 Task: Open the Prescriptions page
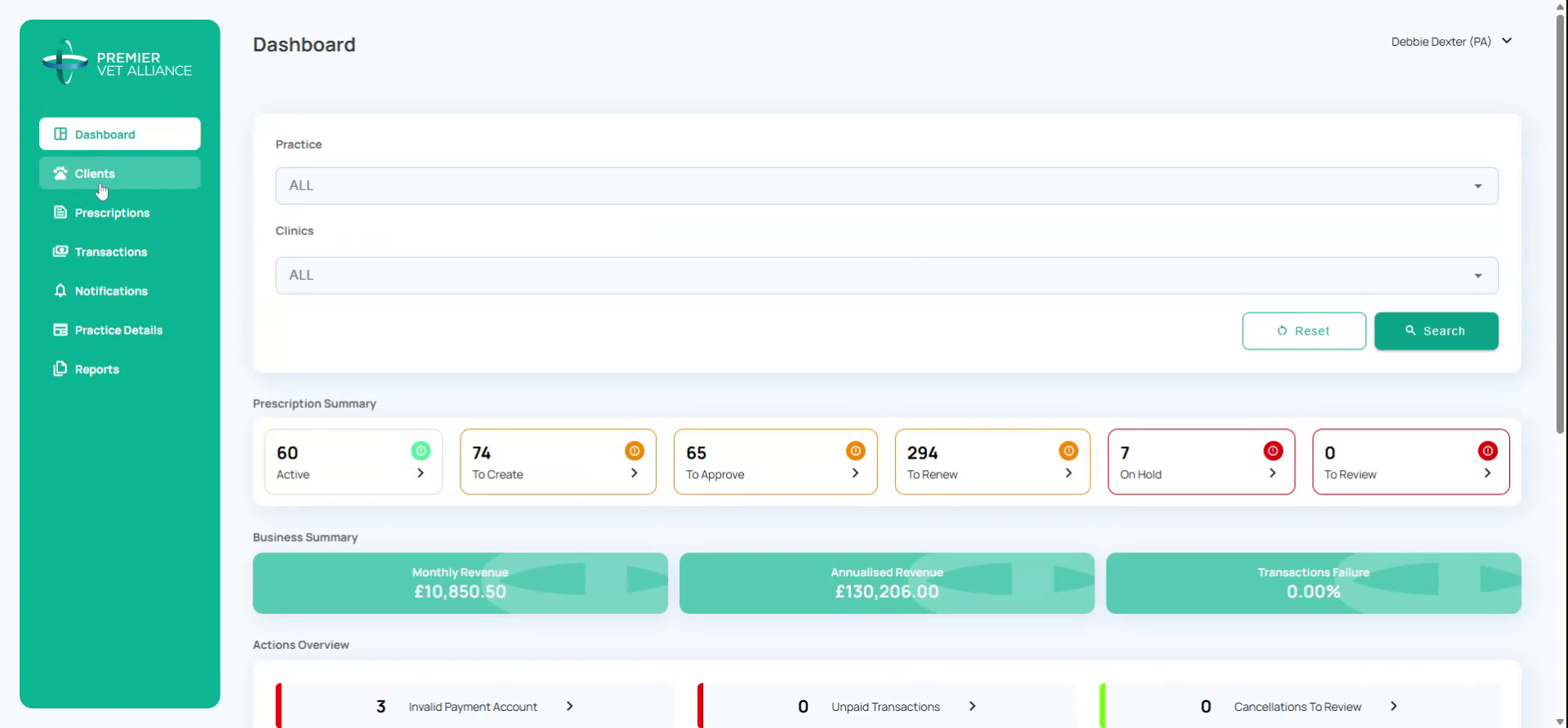tap(120, 212)
